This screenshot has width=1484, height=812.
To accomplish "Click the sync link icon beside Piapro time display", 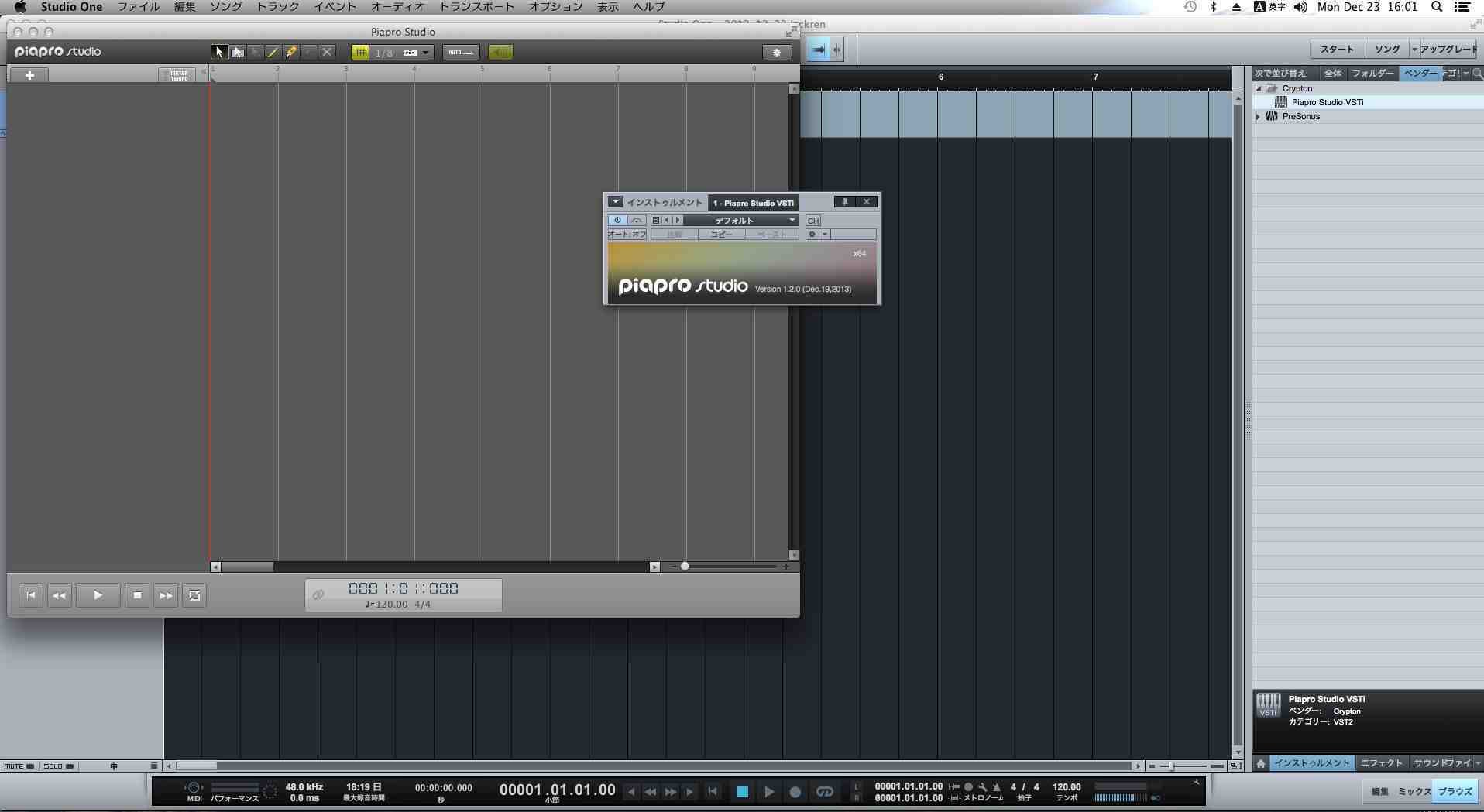I will (318, 594).
